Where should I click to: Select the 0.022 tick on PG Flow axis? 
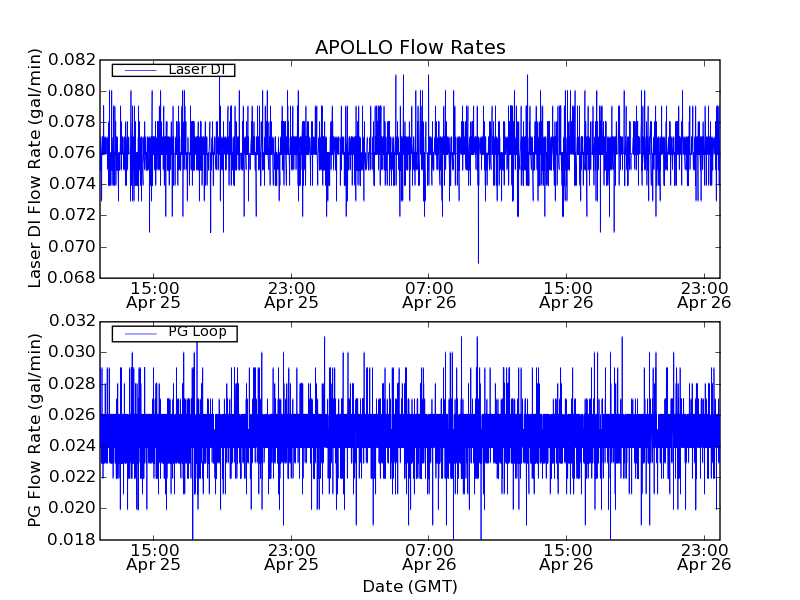[x=72, y=477]
